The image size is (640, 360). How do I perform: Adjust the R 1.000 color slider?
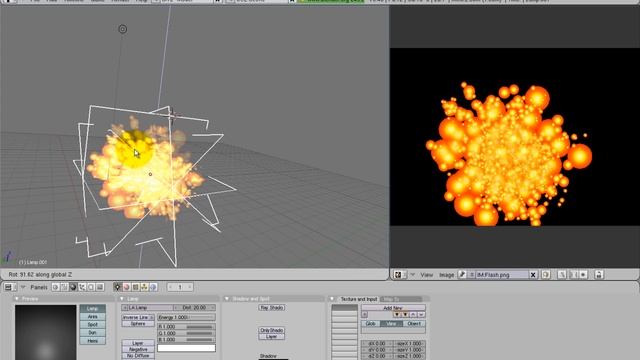[187, 327]
